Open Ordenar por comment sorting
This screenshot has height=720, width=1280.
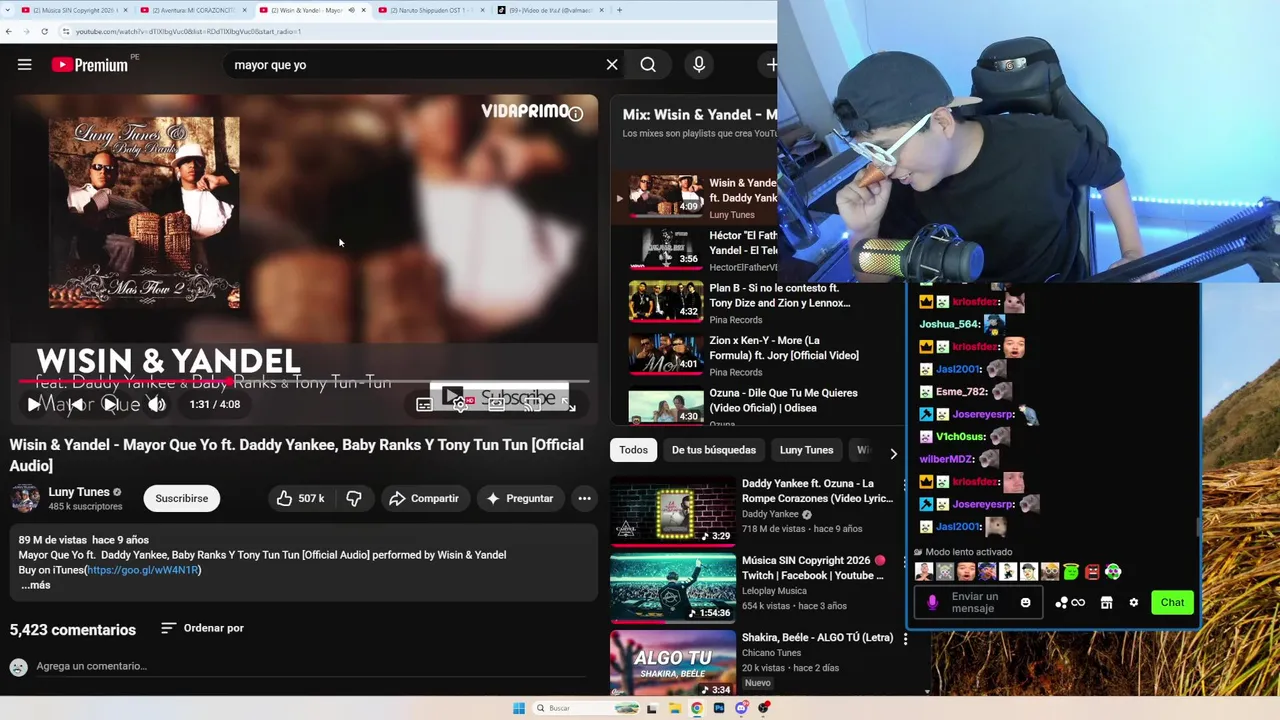click(202, 628)
